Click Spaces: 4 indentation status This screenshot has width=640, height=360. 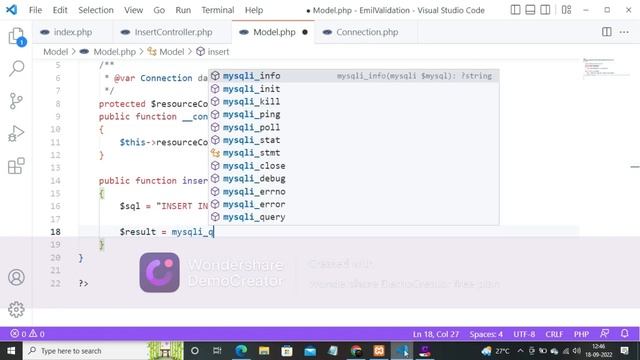(486, 334)
